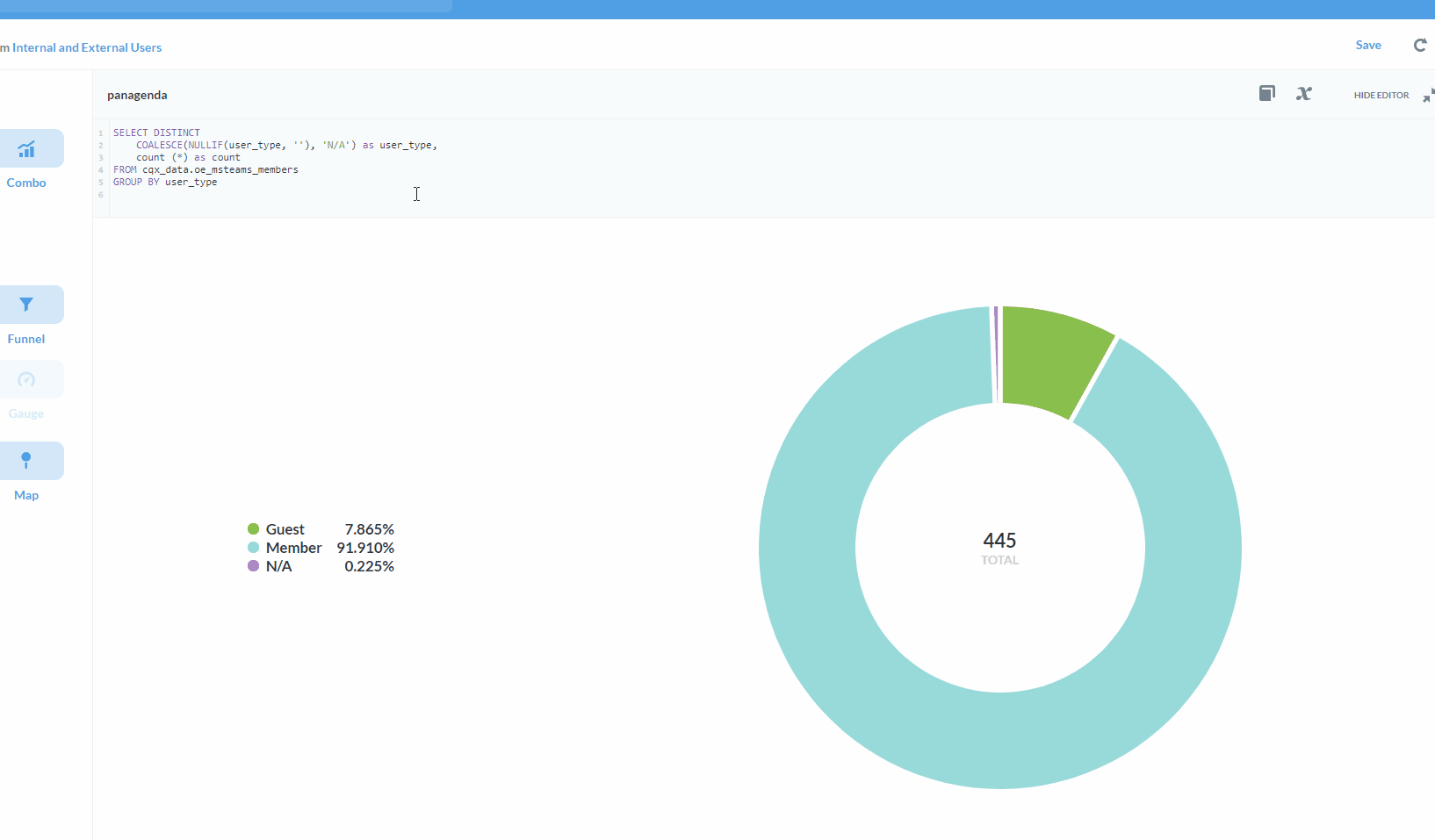The height and width of the screenshot is (840, 1435).
Task: Click the green Guest legend color dot
Action: point(253,529)
